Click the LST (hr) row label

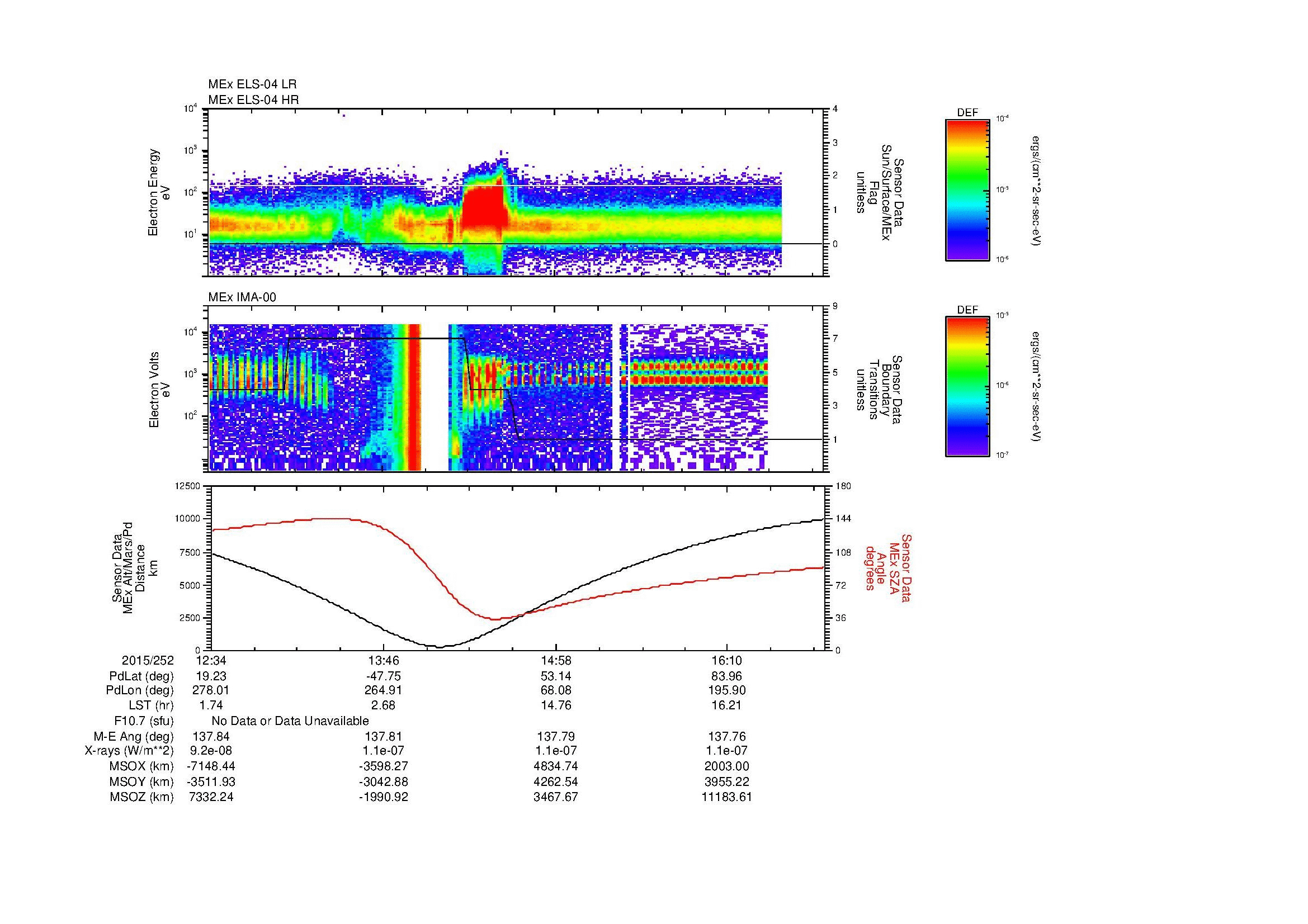click(152, 705)
